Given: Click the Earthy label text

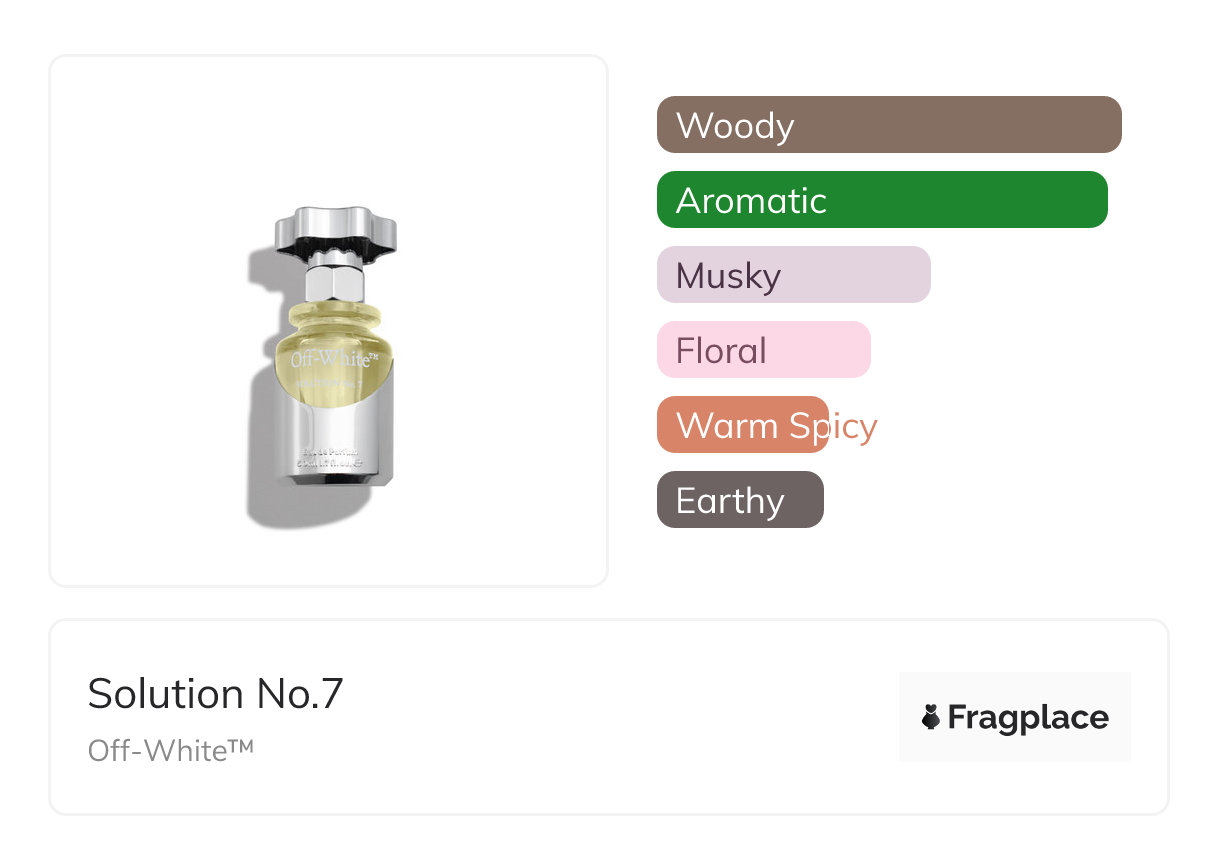Looking at the screenshot, I should point(730,500).
